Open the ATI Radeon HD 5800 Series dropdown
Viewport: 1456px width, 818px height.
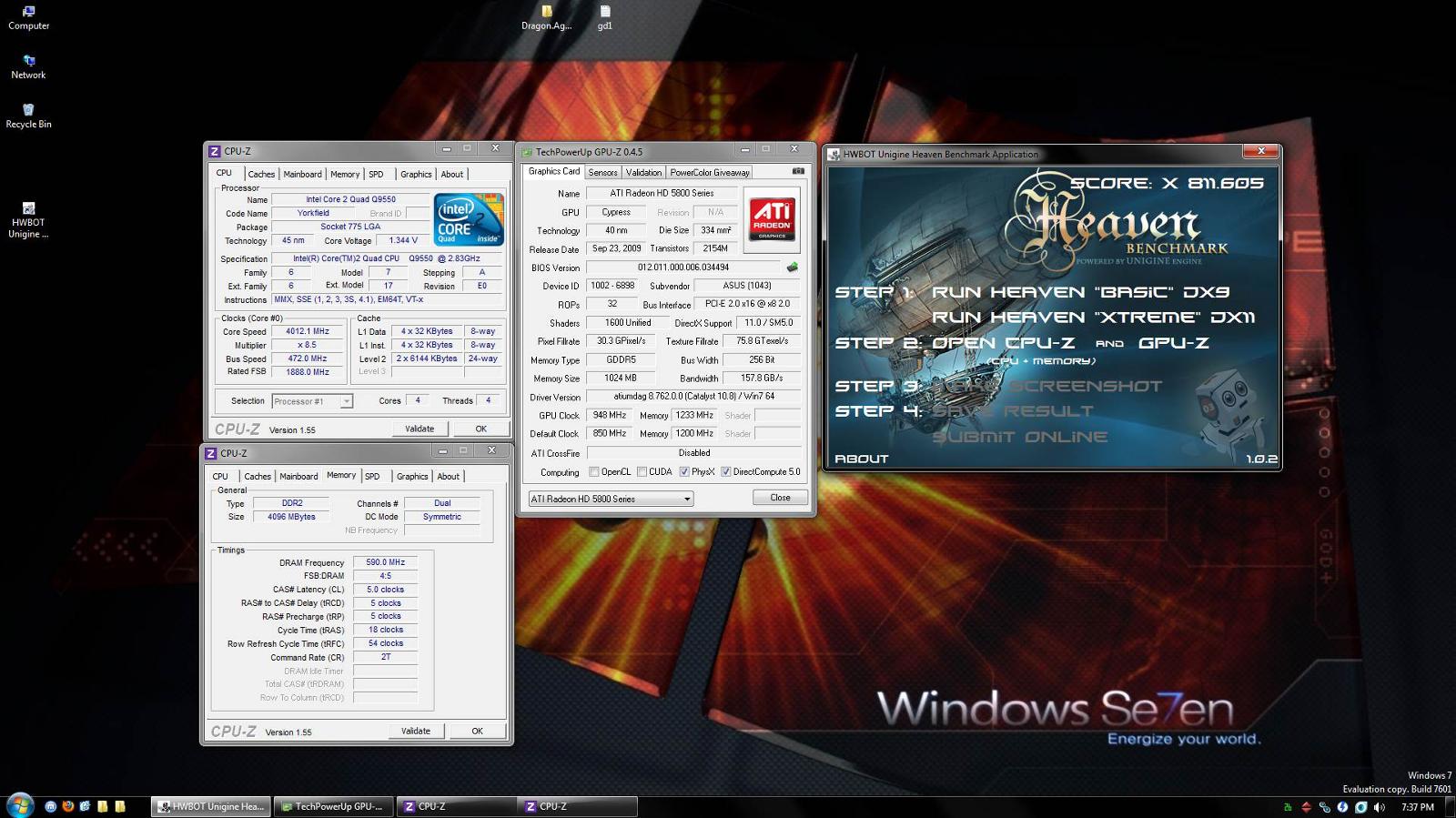pos(611,499)
